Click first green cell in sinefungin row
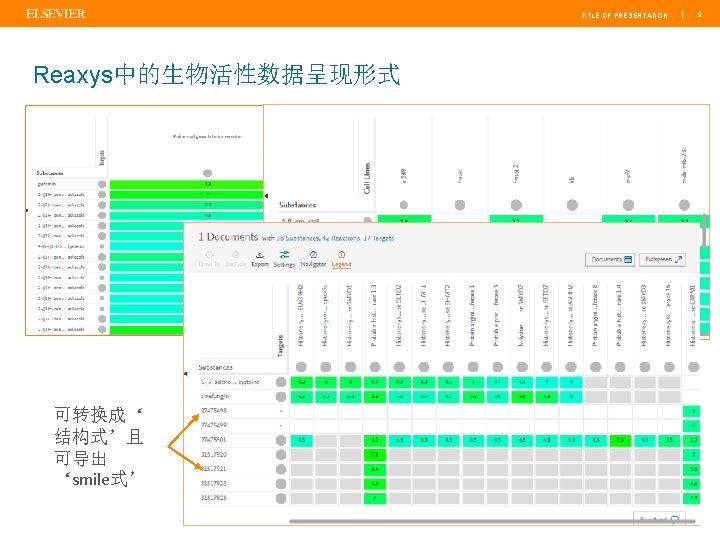The width and height of the screenshot is (720, 540). (x=301, y=396)
